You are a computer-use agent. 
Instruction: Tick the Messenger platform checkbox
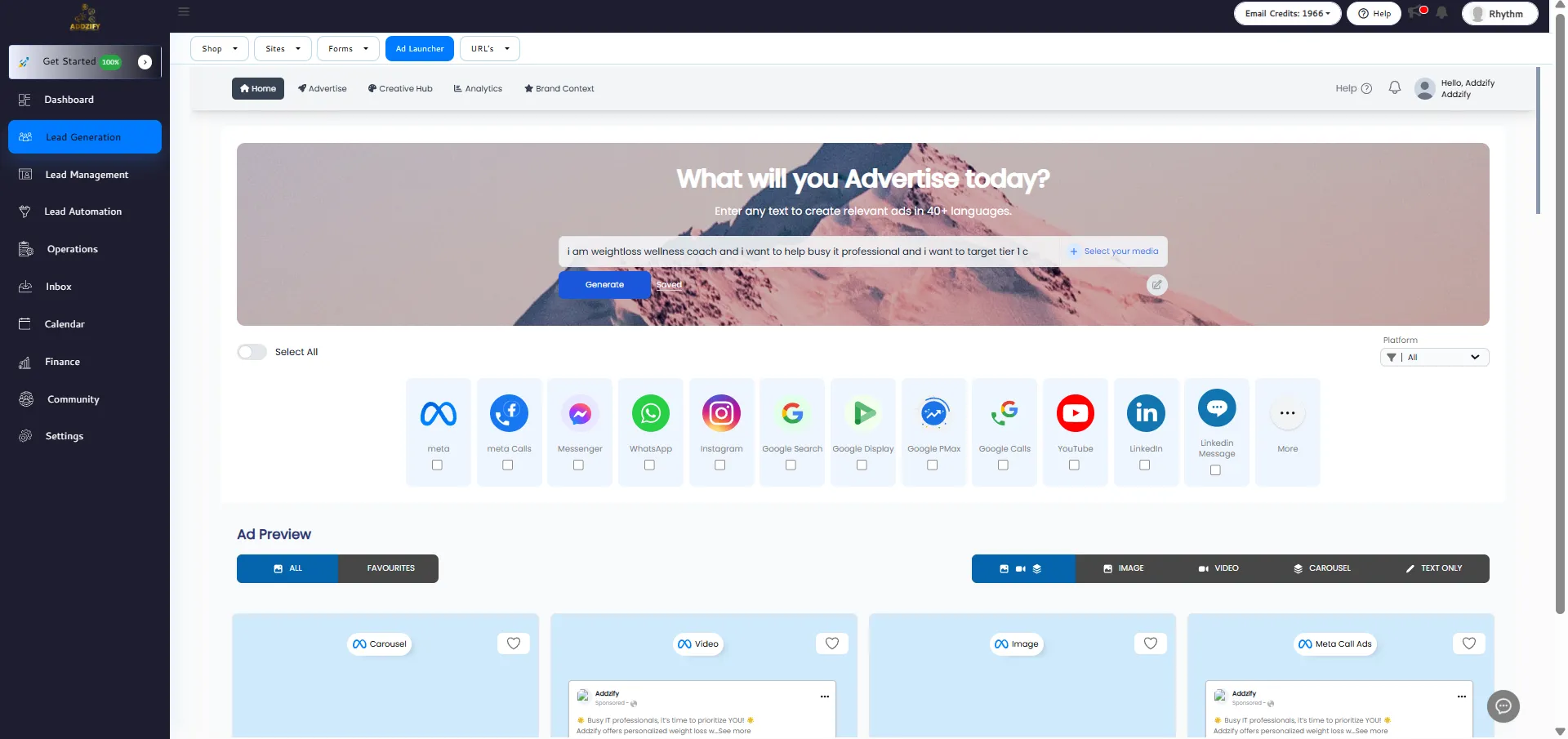pyautogui.click(x=578, y=465)
